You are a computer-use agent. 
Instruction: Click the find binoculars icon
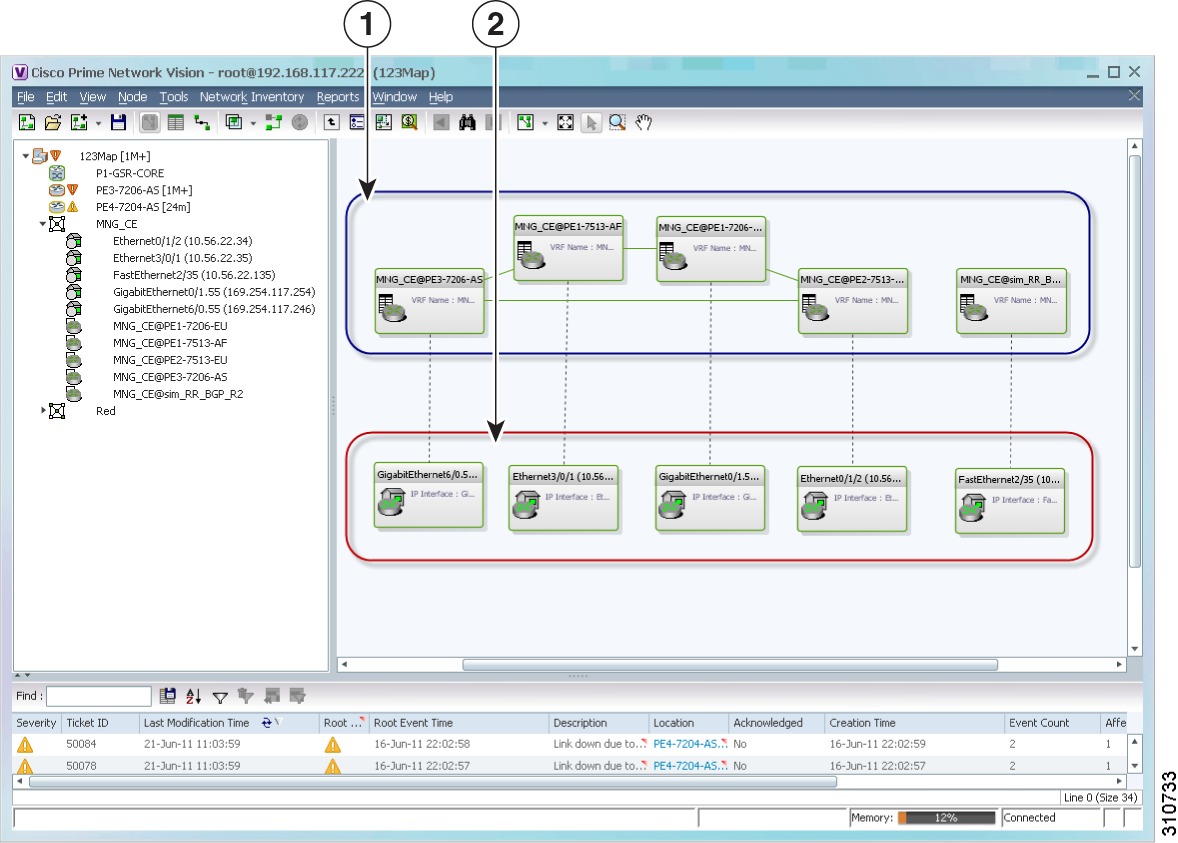coord(467,122)
